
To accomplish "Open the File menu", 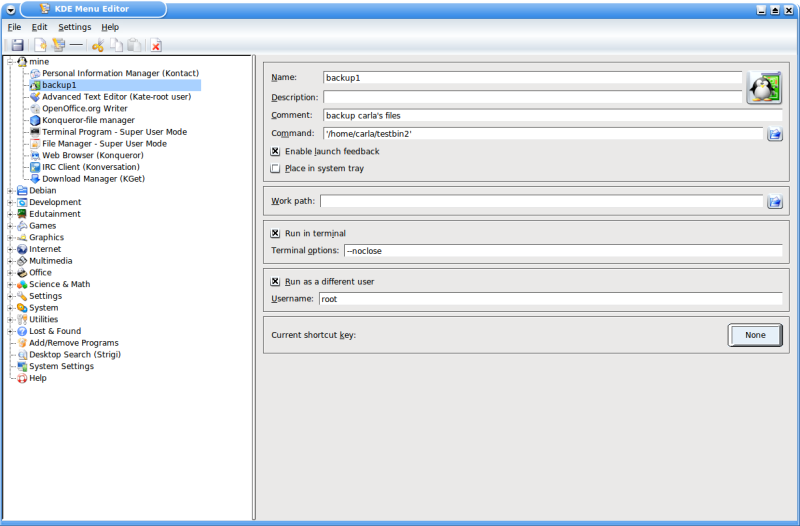I will (14, 27).
